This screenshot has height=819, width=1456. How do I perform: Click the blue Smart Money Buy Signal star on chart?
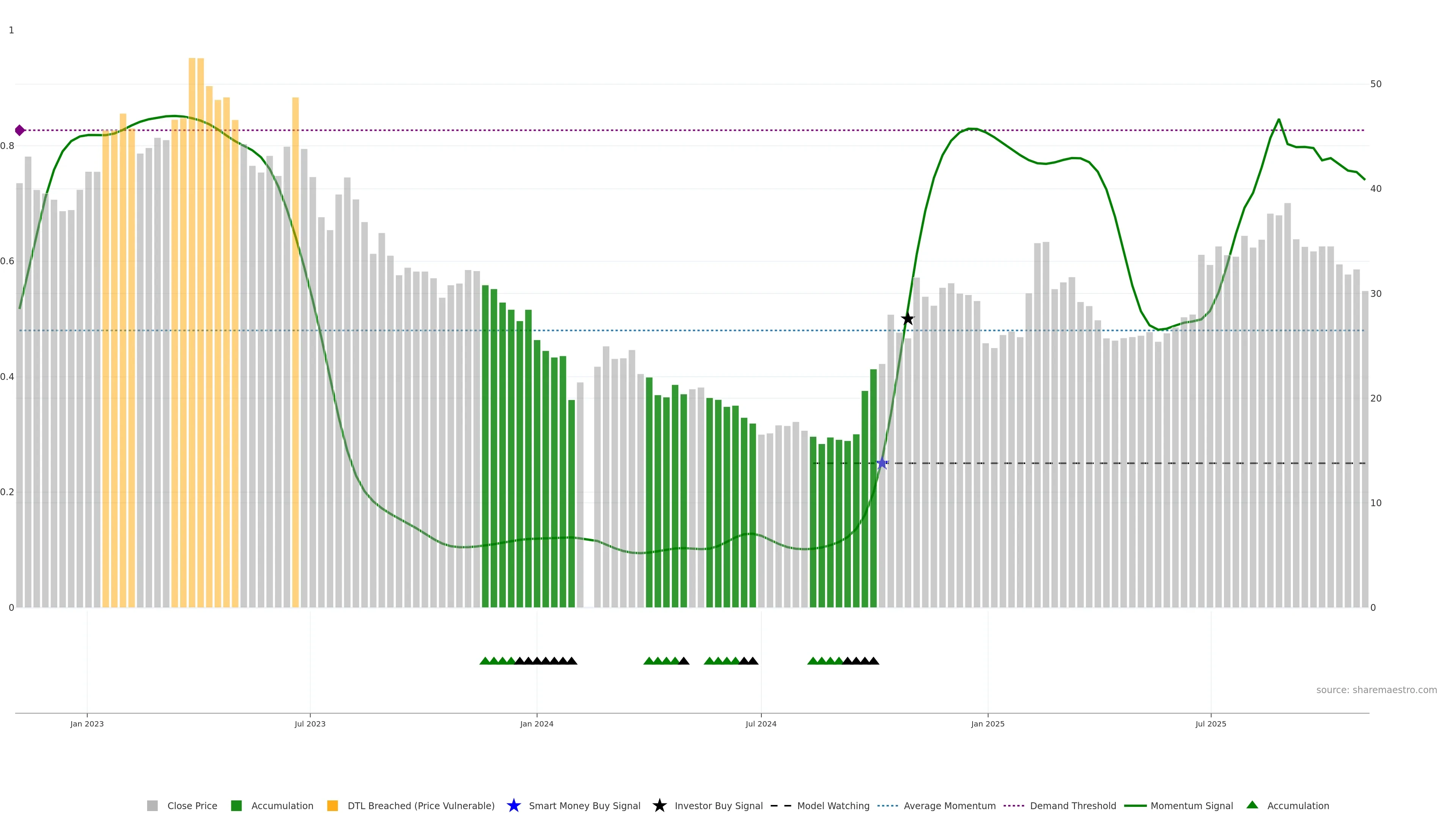click(x=882, y=463)
